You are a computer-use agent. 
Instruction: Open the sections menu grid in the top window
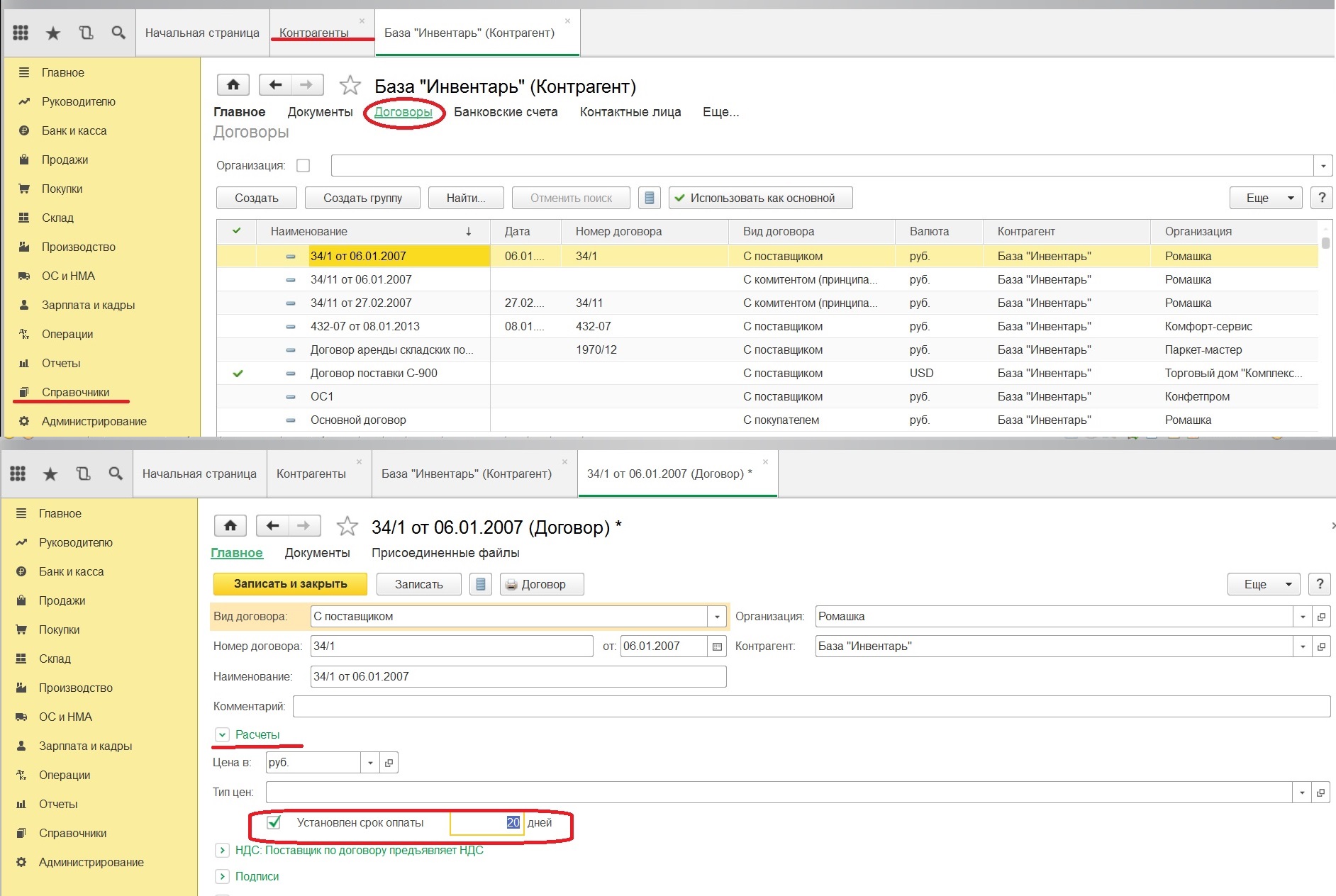point(21,33)
